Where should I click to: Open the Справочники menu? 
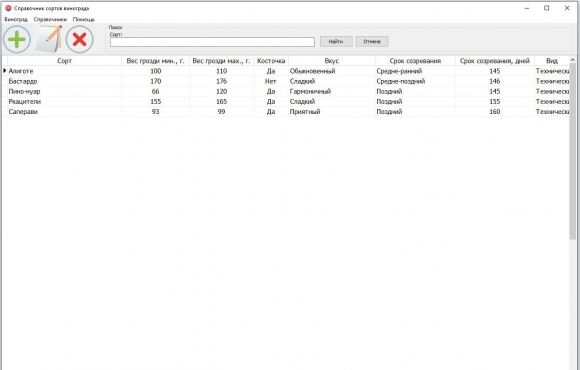click(50, 19)
